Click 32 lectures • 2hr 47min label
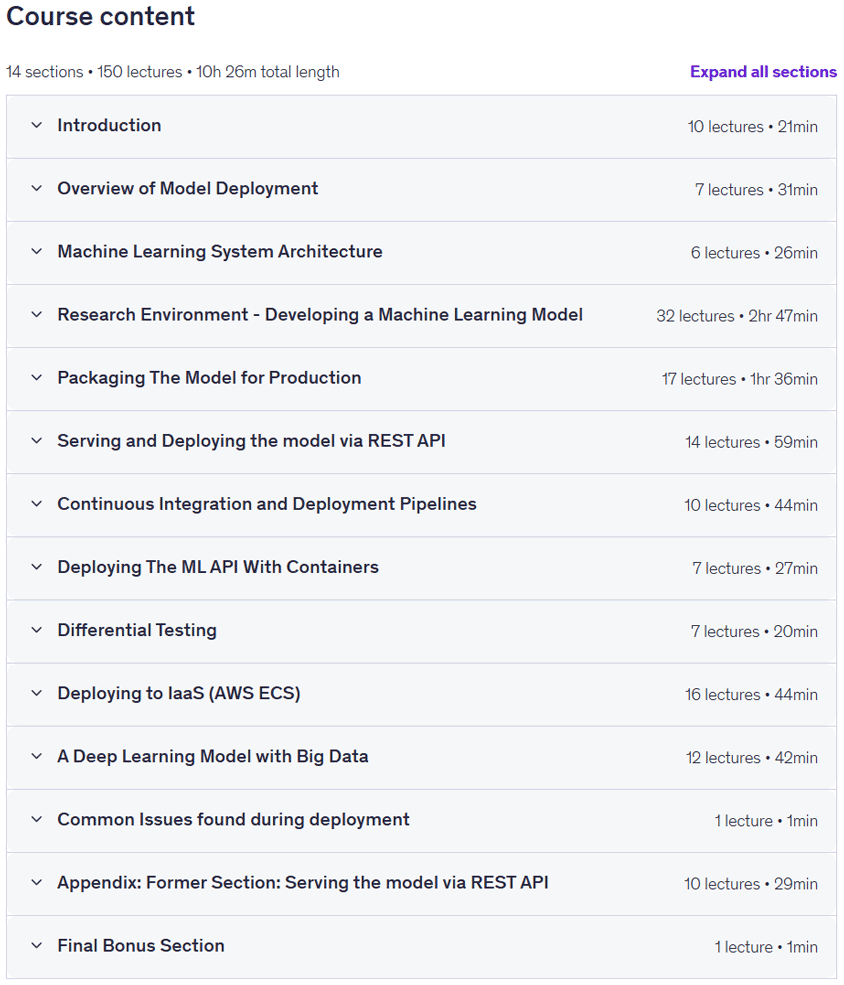This screenshot has width=844, height=985. point(737,316)
